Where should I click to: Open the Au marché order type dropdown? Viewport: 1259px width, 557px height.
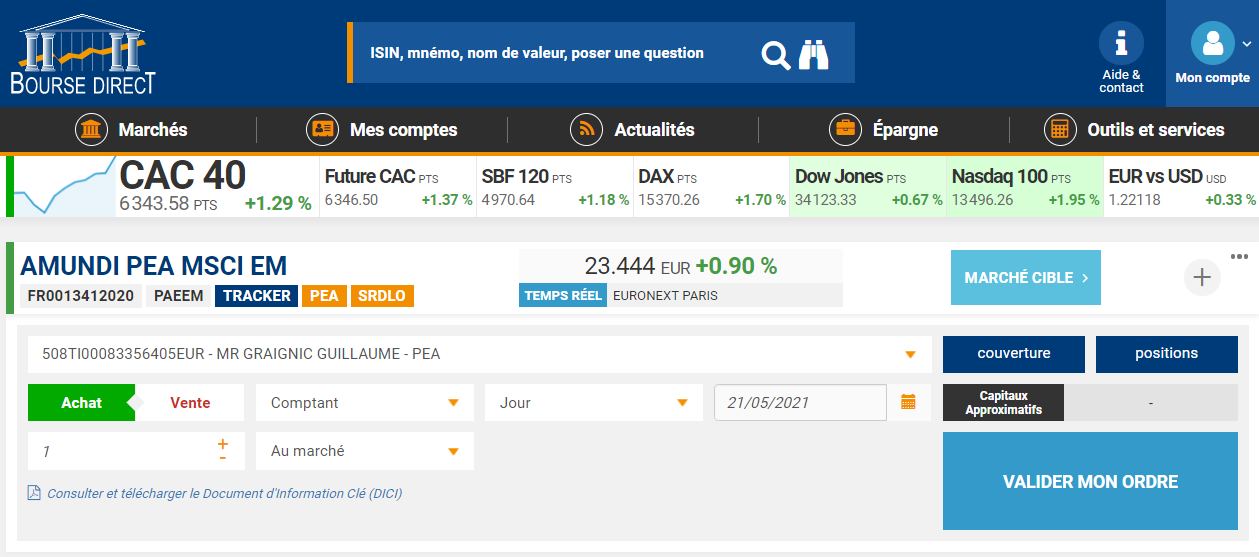pos(365,451)
